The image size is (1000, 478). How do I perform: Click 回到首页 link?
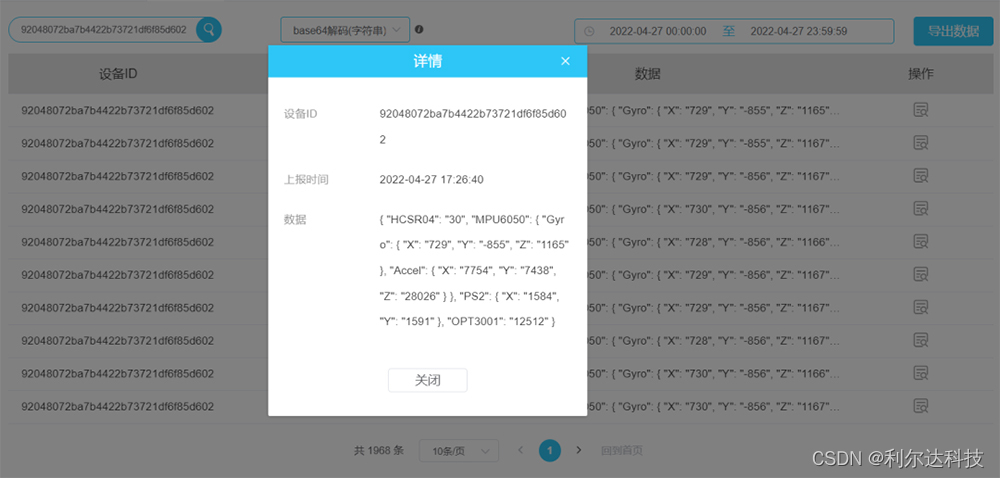[622, 451]
